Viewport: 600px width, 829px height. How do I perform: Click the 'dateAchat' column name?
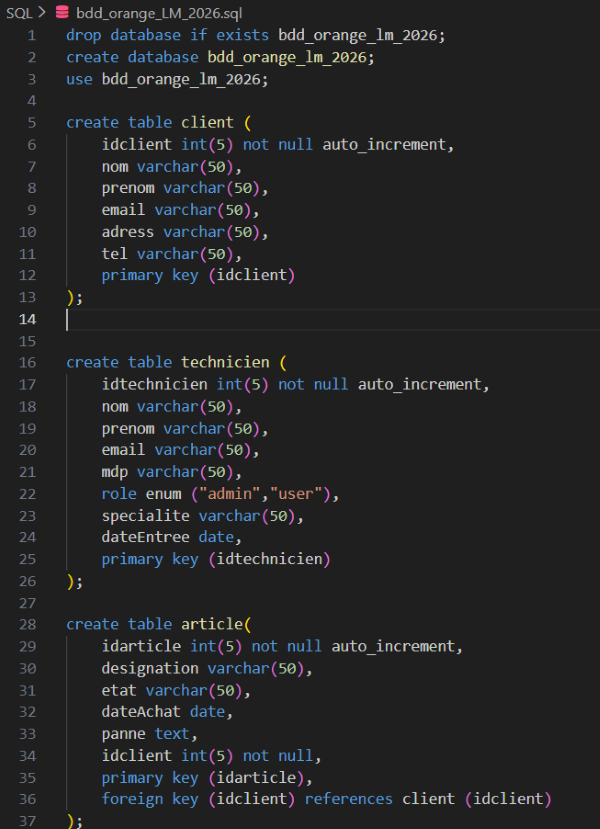(141, 712)
